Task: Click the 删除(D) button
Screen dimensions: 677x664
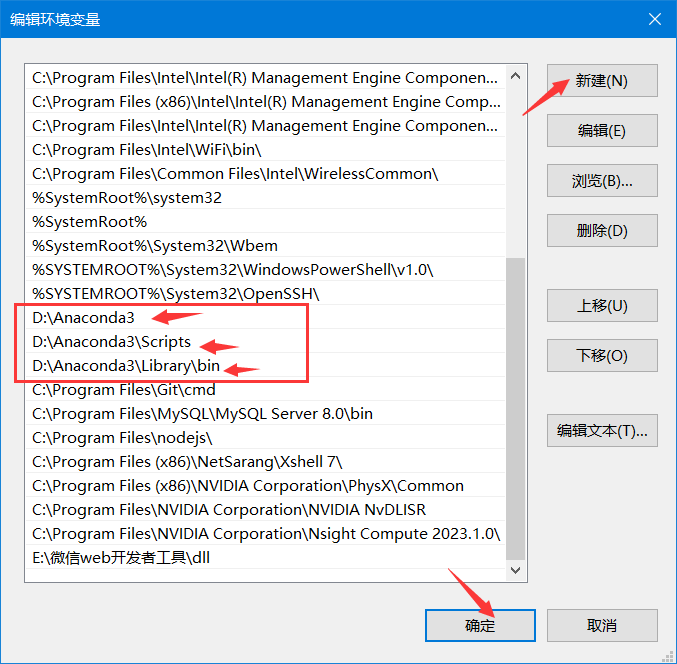Action: 602,231
